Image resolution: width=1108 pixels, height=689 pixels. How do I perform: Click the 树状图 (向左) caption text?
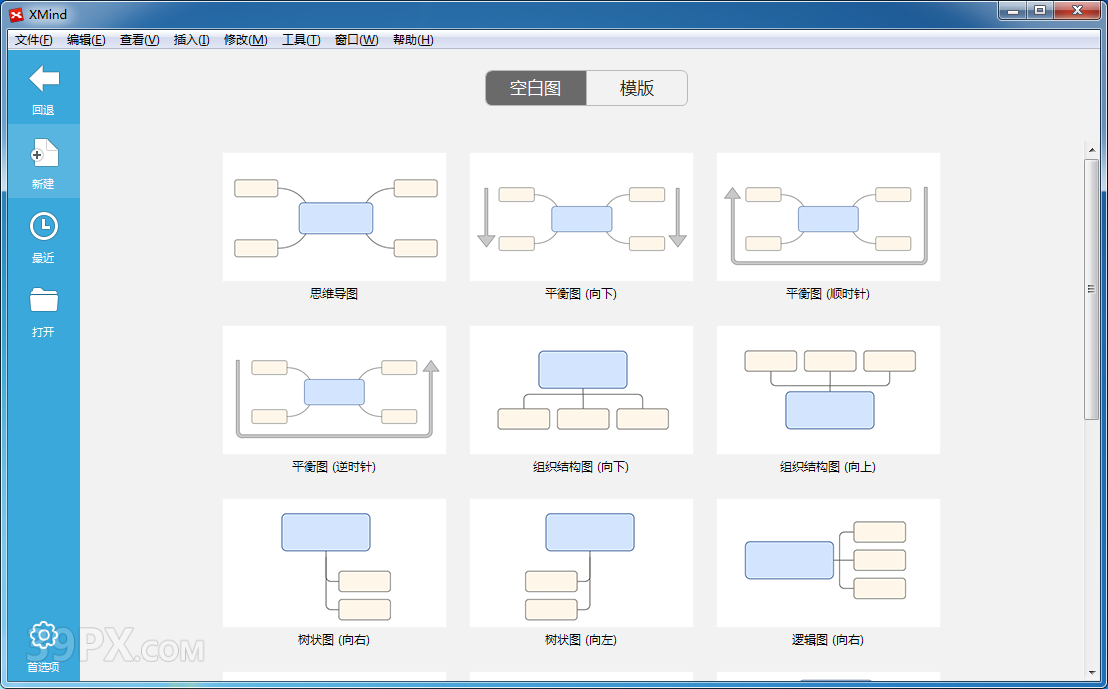pos(581,640)
